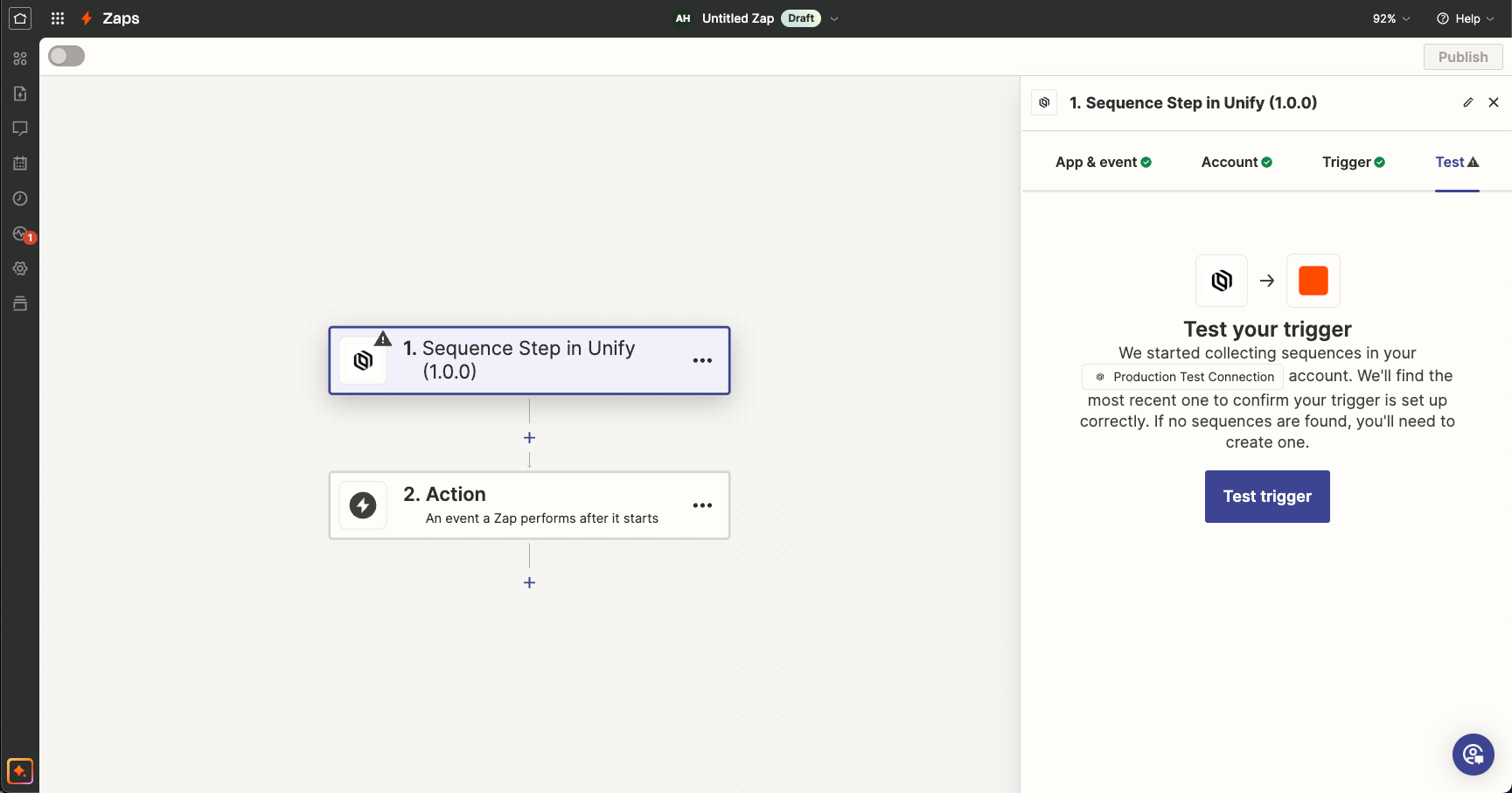The width and height of the screenshot is (1512, 793).
Task: Click the Publish button
Action: pos(1462,56)
